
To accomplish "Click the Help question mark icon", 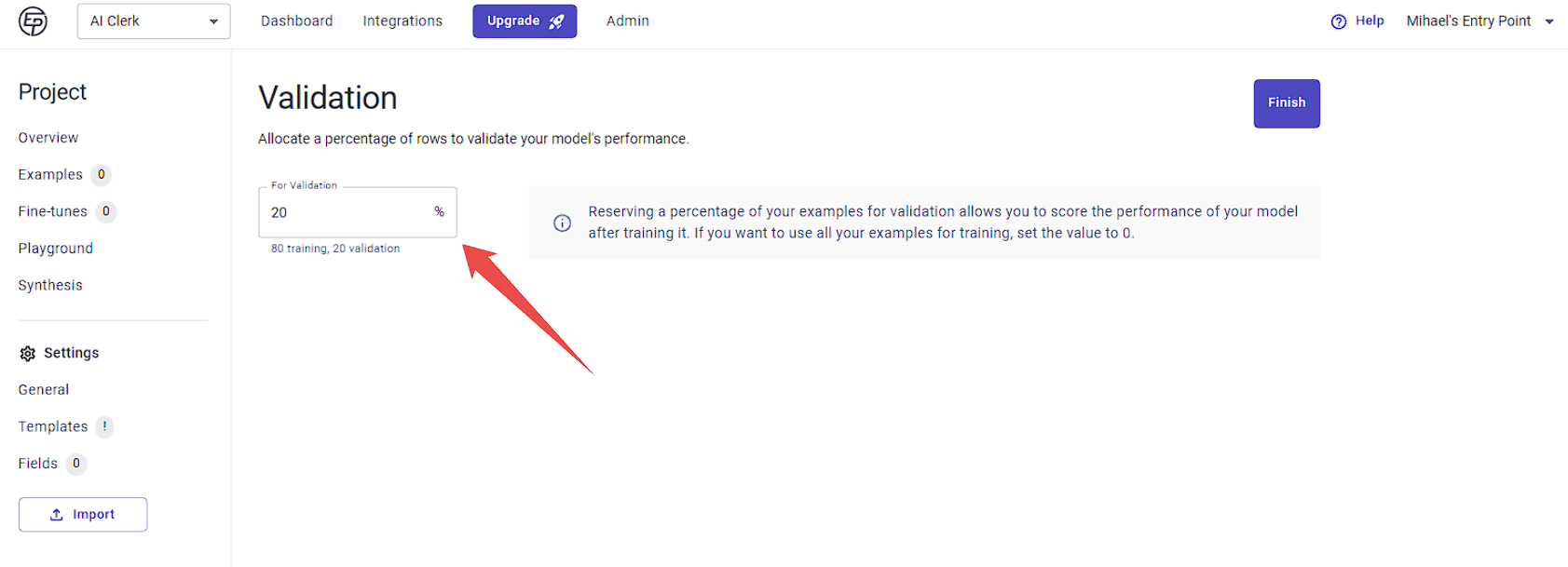I will click(x=1339, y=21).
